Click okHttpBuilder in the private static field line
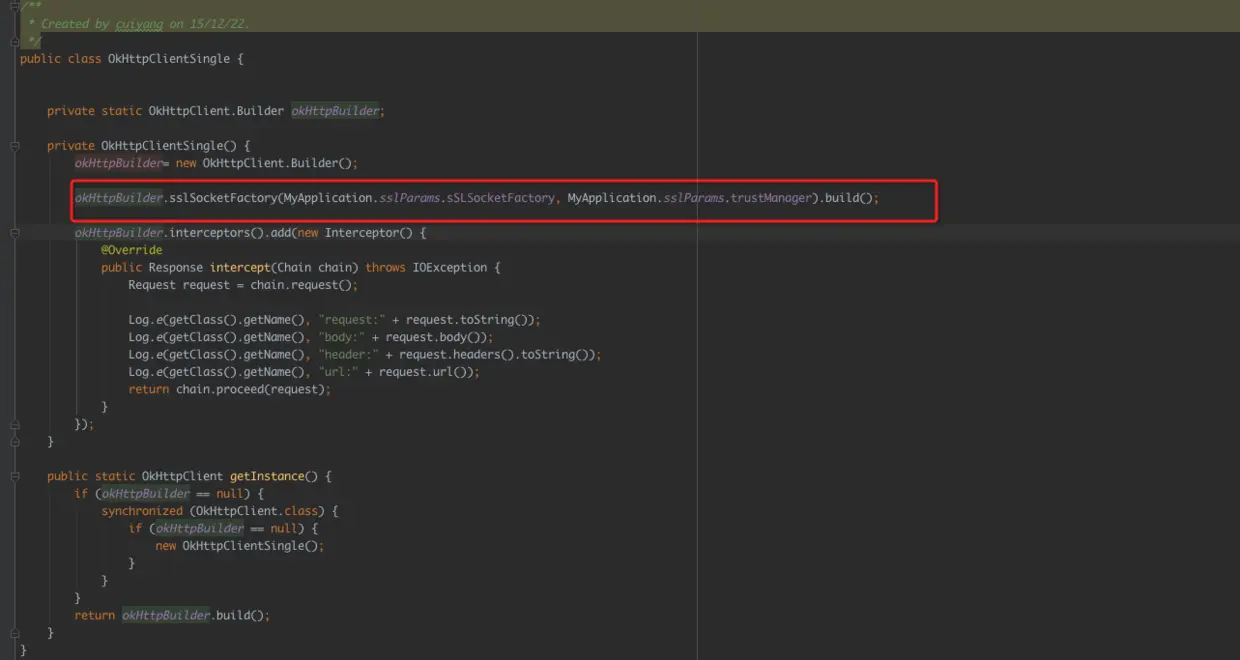The height and width of the screenshot is (660, 1240). coord(335,111)
